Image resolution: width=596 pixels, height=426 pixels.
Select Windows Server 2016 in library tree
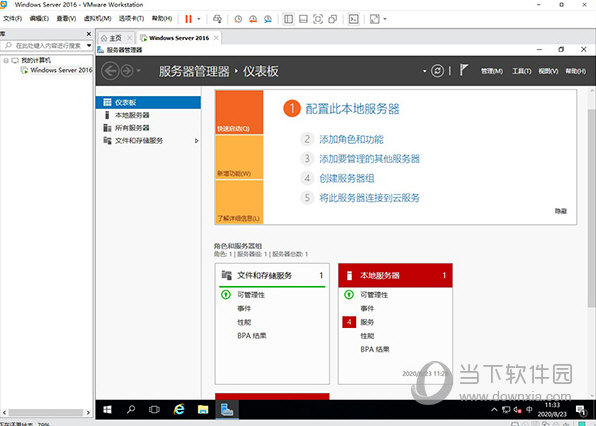click(x=57, y=70)
